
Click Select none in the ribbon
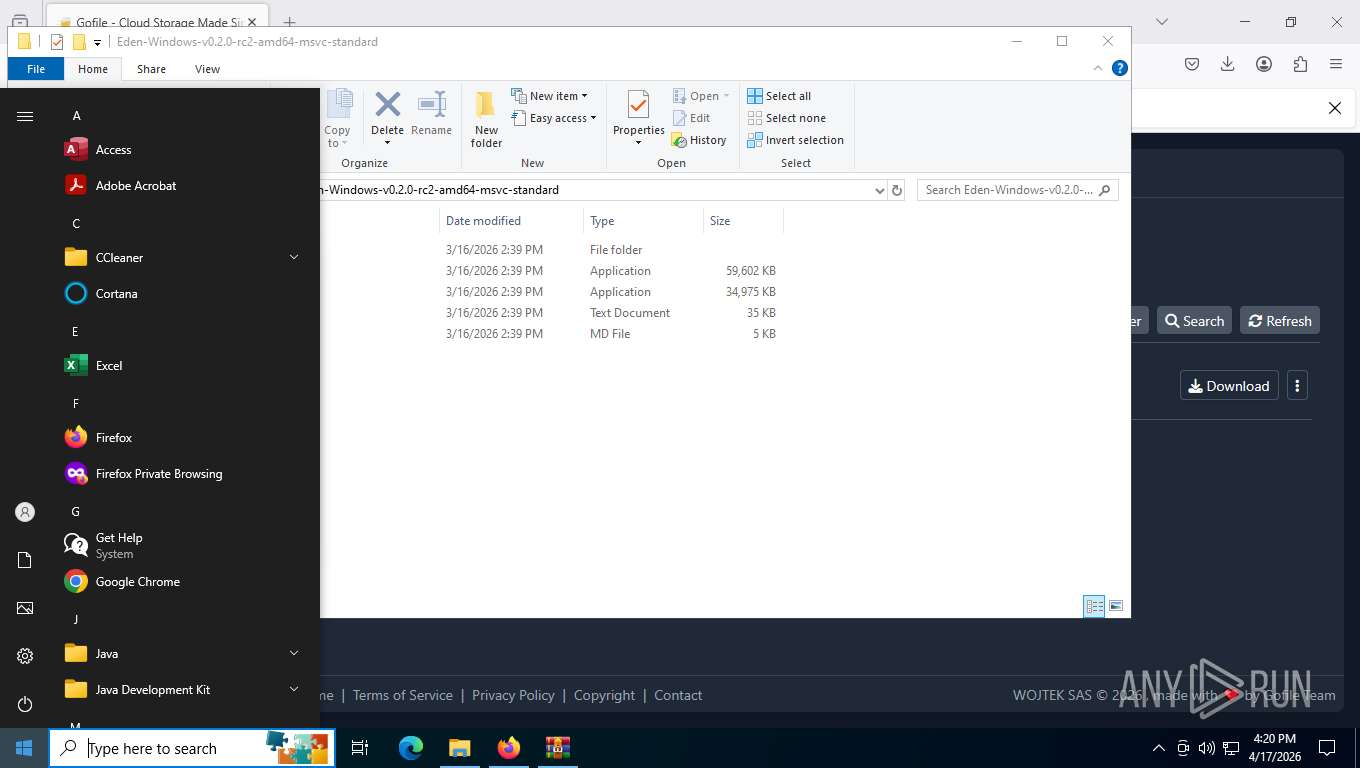pos(786,118)
